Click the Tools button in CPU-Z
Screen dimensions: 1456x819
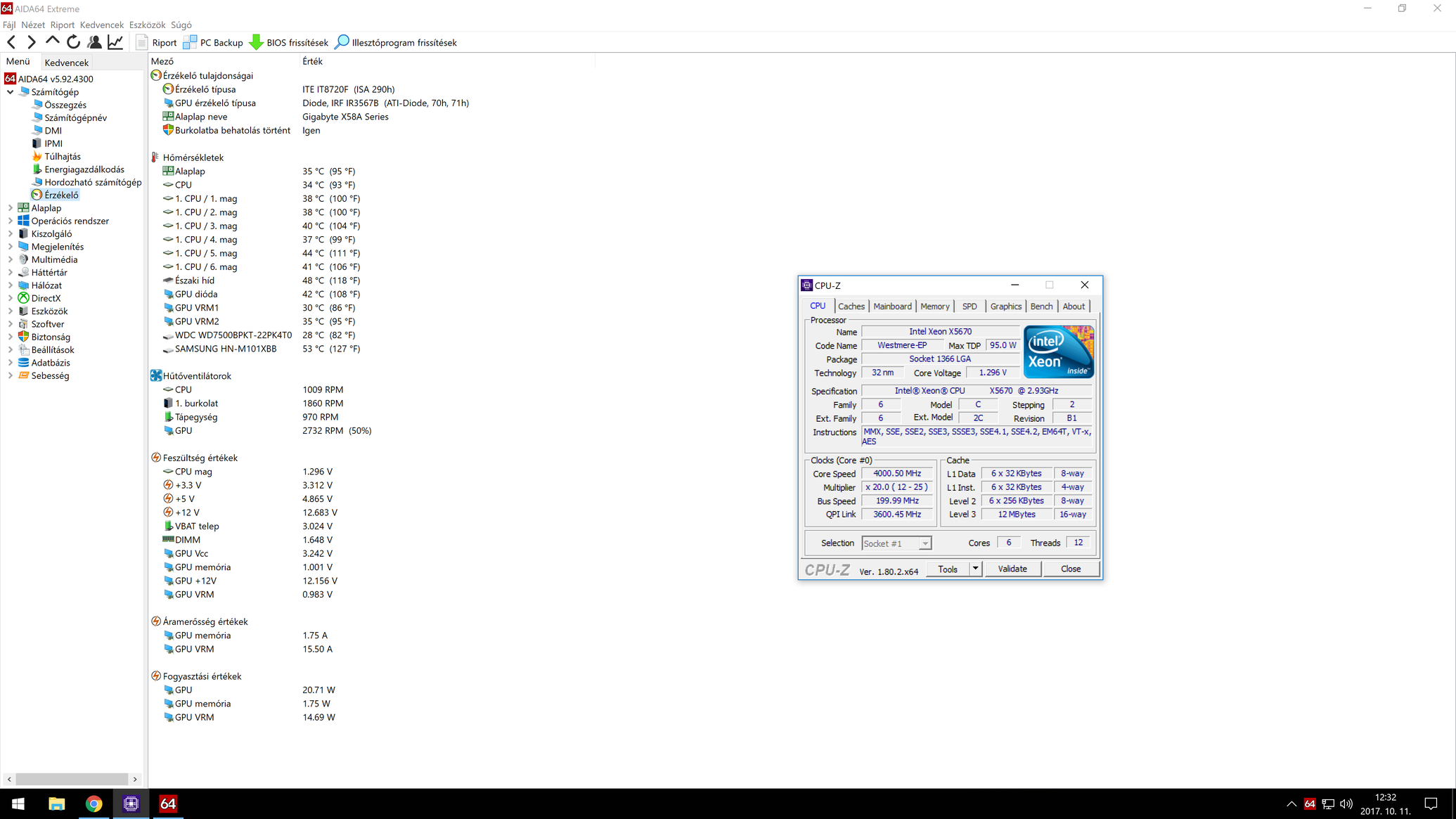pyautogui.click(x=948, y=569)
